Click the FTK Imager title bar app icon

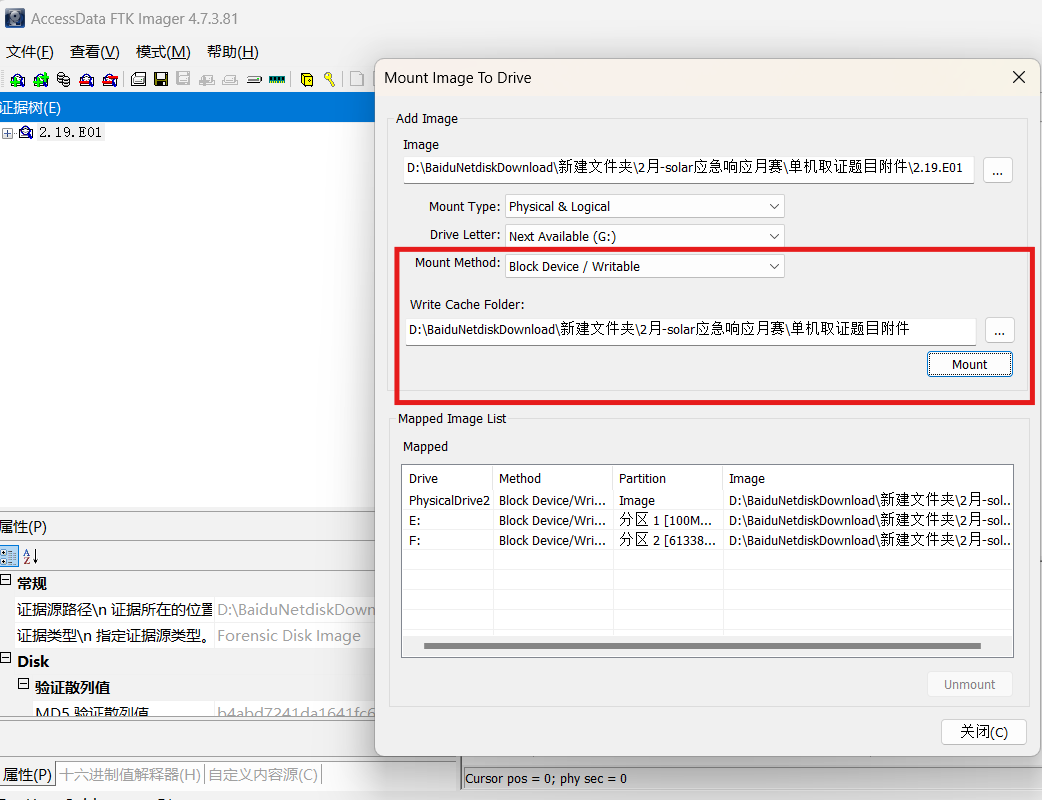(x=15, y=18)
